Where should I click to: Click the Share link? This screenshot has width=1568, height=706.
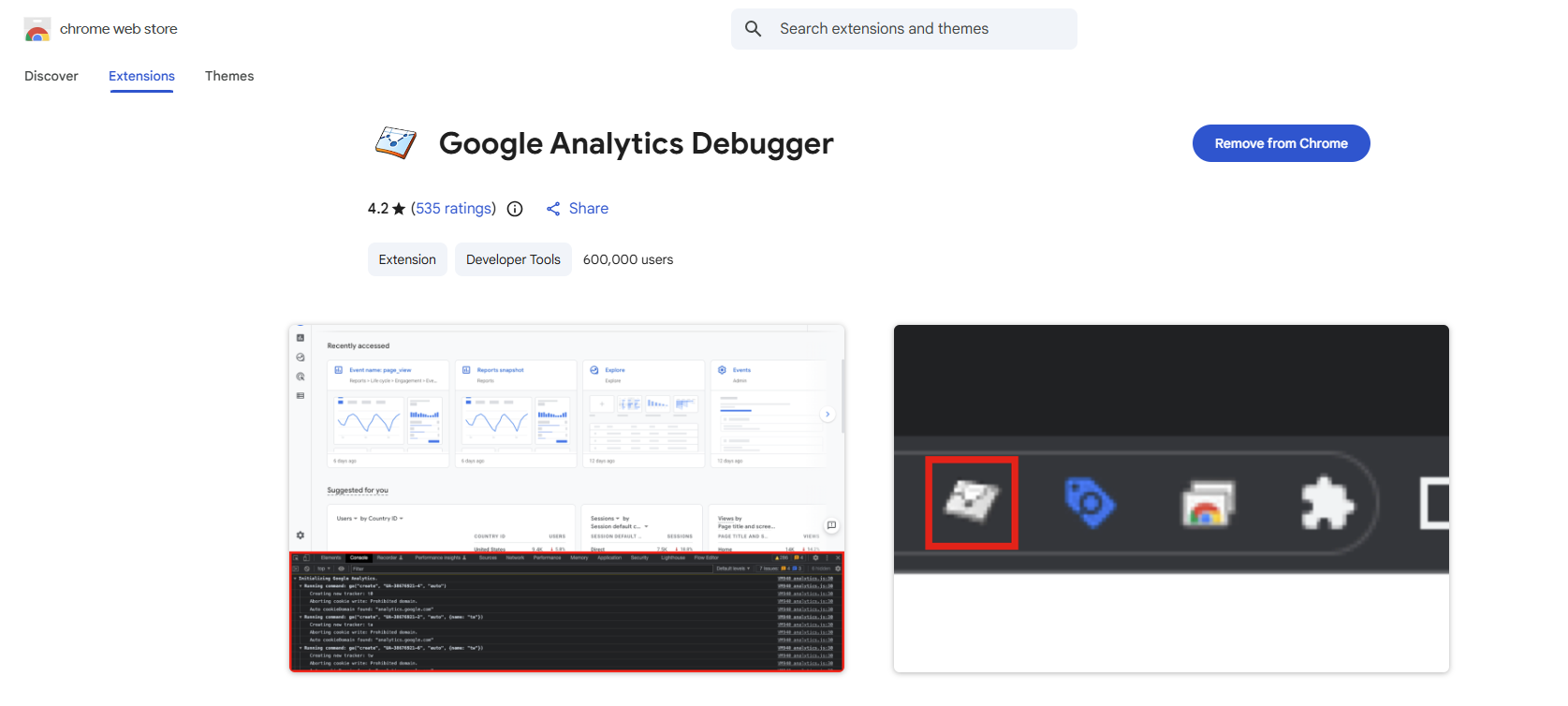pyautogui.click(x=589, y=208)
